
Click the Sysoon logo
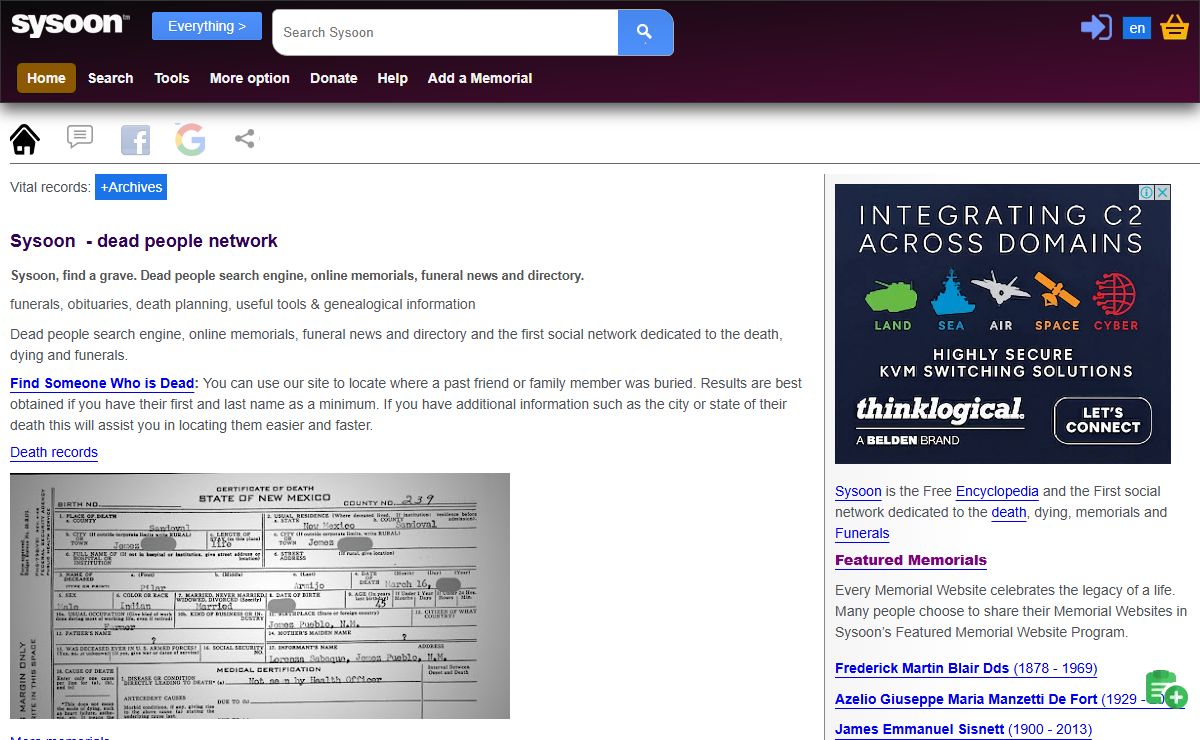point(69,25)
